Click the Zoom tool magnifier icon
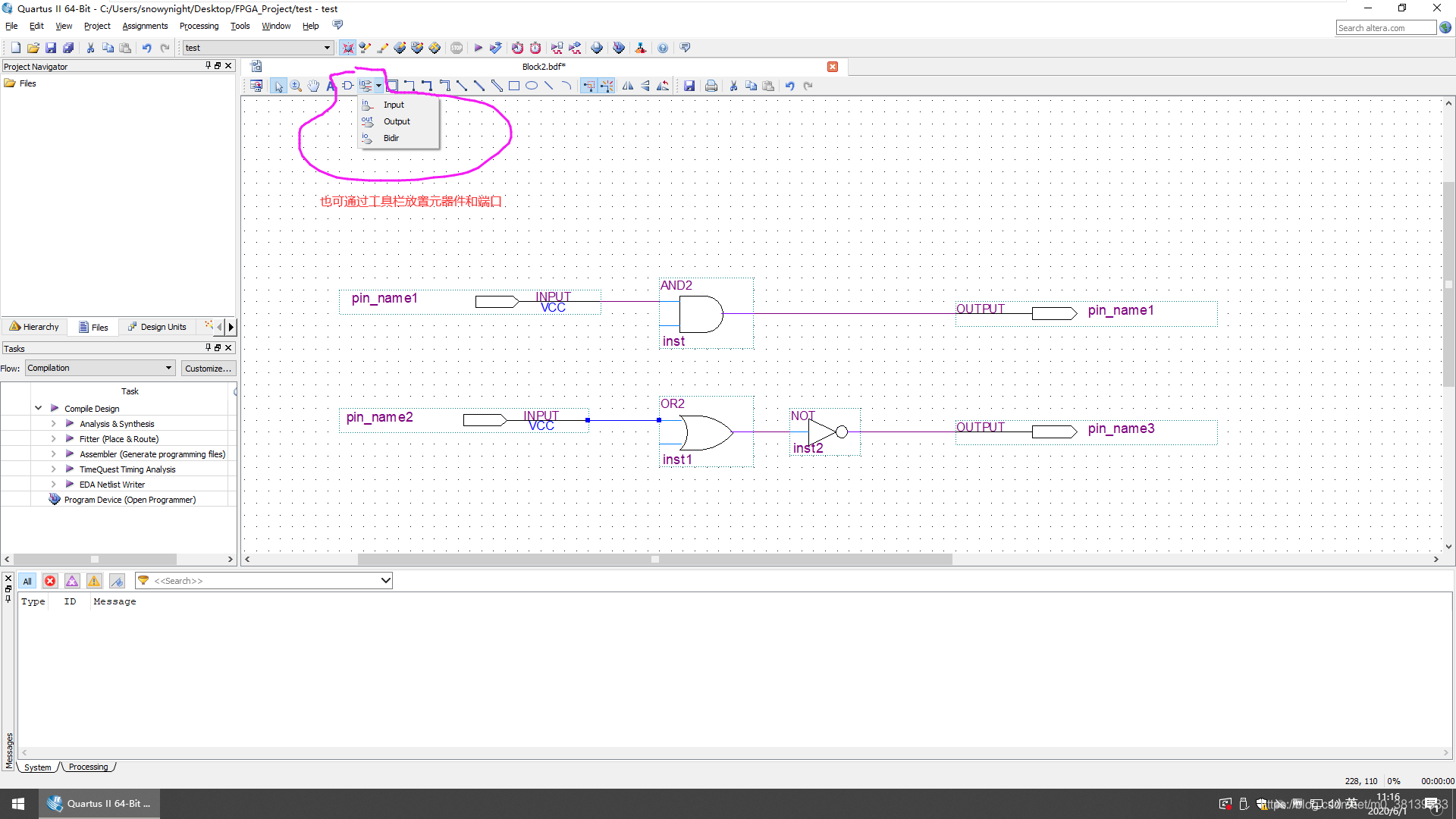The height and width of the screenshot is (819, 1456). pos(296,86)
